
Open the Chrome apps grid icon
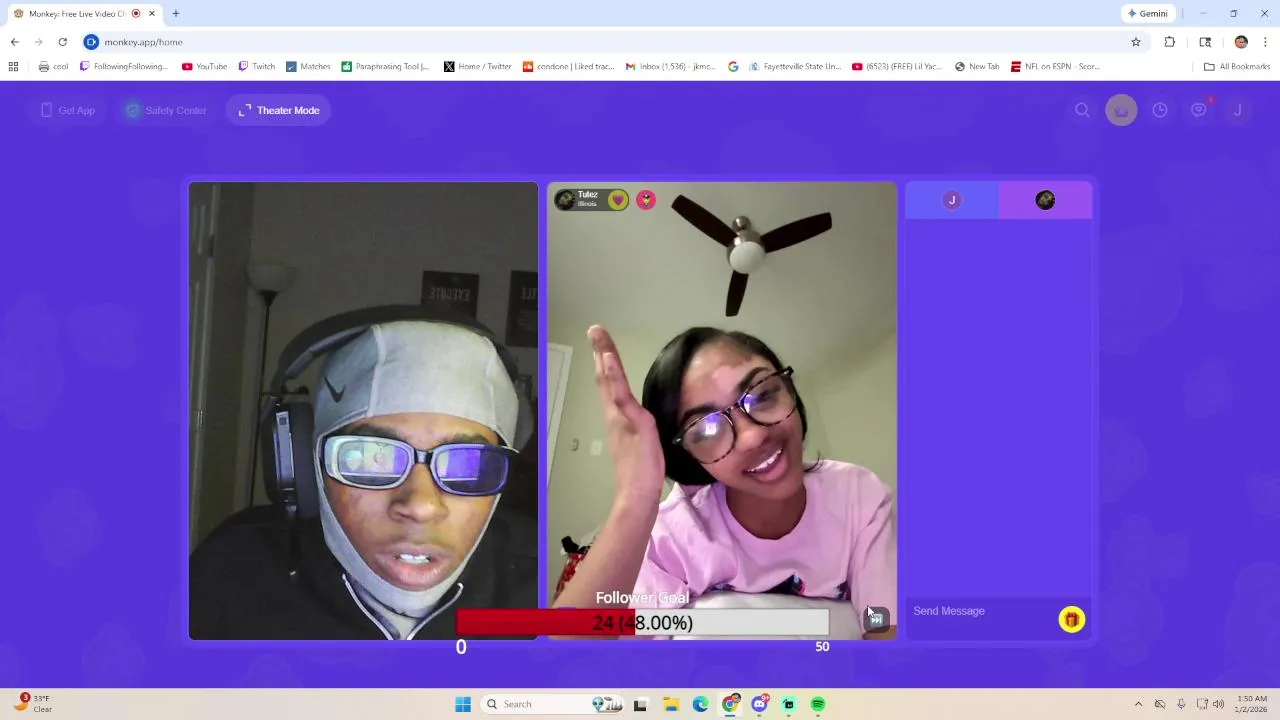[13, 67]
